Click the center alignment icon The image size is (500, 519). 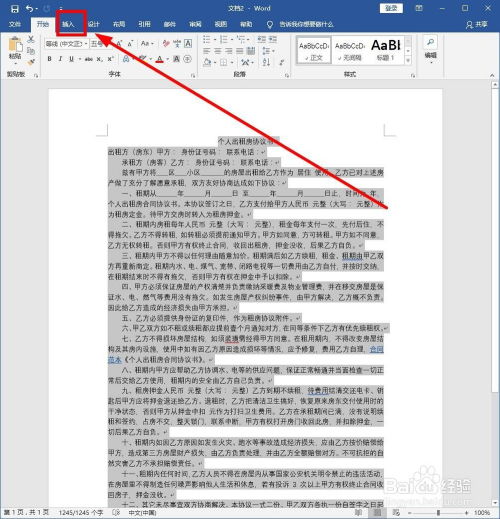click(218, 51)
